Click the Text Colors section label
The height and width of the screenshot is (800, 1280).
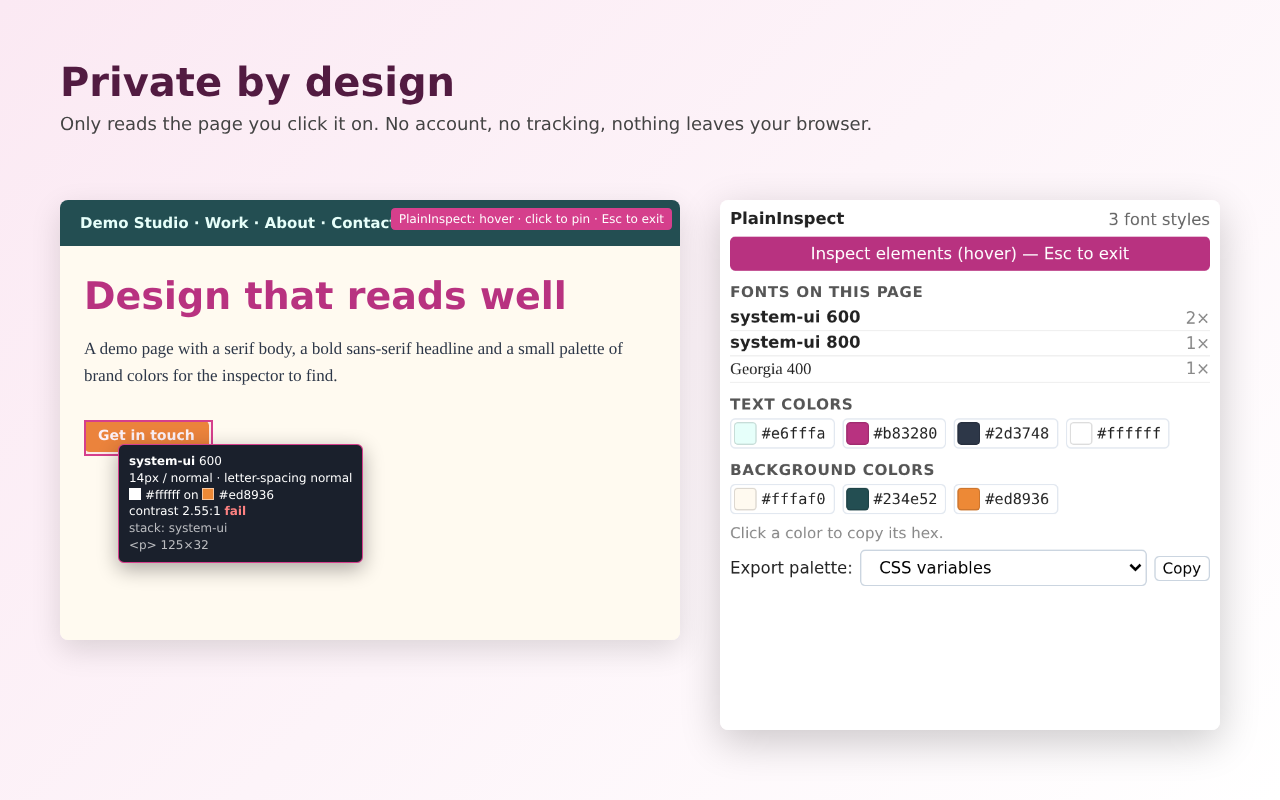click(791, 404)
